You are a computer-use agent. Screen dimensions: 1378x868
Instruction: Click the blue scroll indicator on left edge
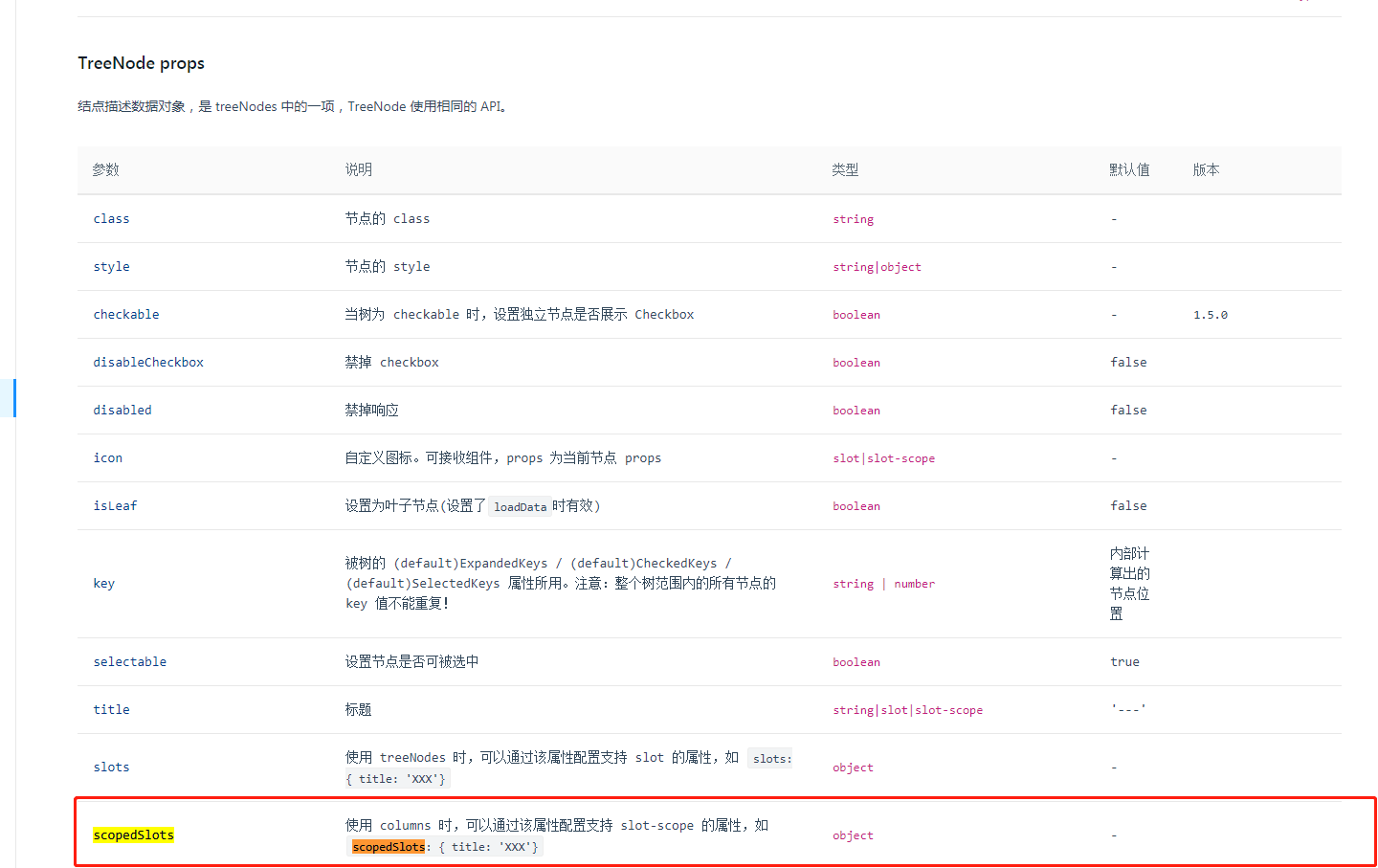tap(13, 397)
